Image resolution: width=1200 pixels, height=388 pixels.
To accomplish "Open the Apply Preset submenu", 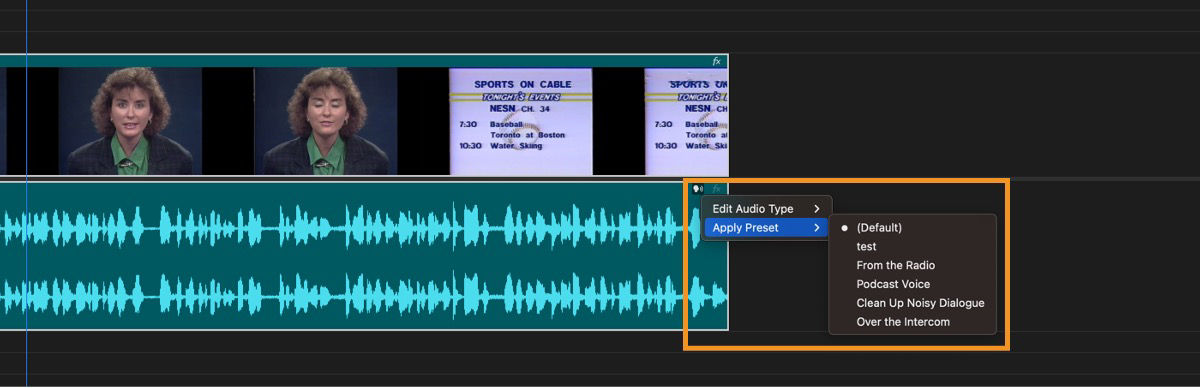I will click(766, 228).
